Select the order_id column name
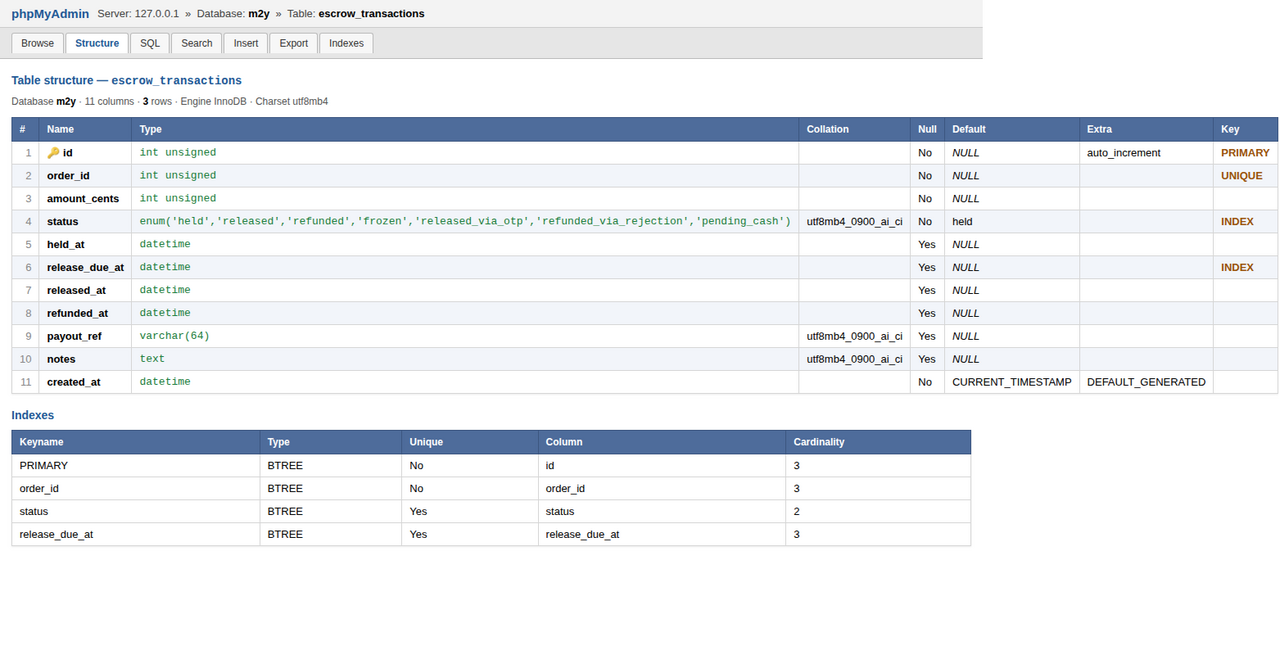This screenshot has height=655, width=1280. (x=68, y=176)
